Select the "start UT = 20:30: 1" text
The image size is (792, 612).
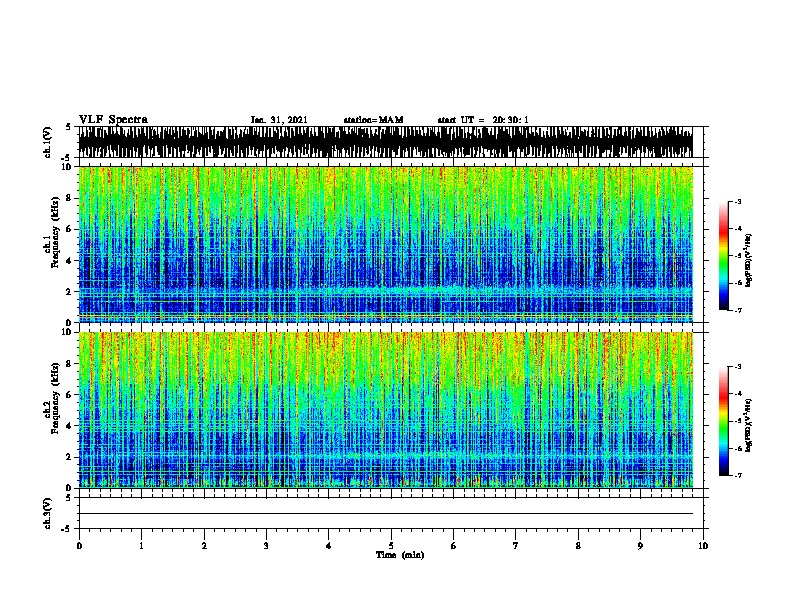pos(483,120)
